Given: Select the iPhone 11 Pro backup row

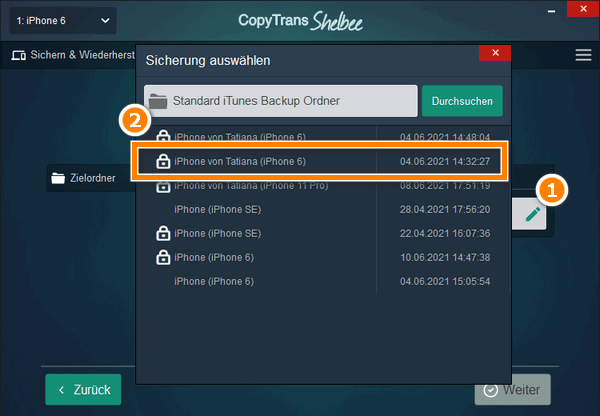Looking at the screenshot, I should (x=323, y=186).
